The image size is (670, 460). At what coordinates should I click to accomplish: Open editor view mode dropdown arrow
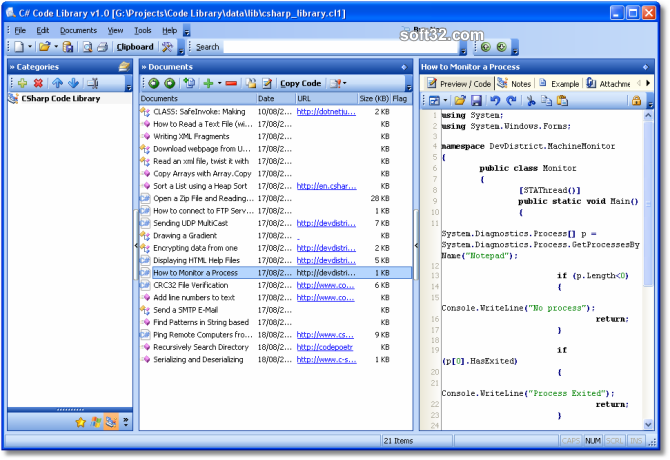tap(445, 101)
